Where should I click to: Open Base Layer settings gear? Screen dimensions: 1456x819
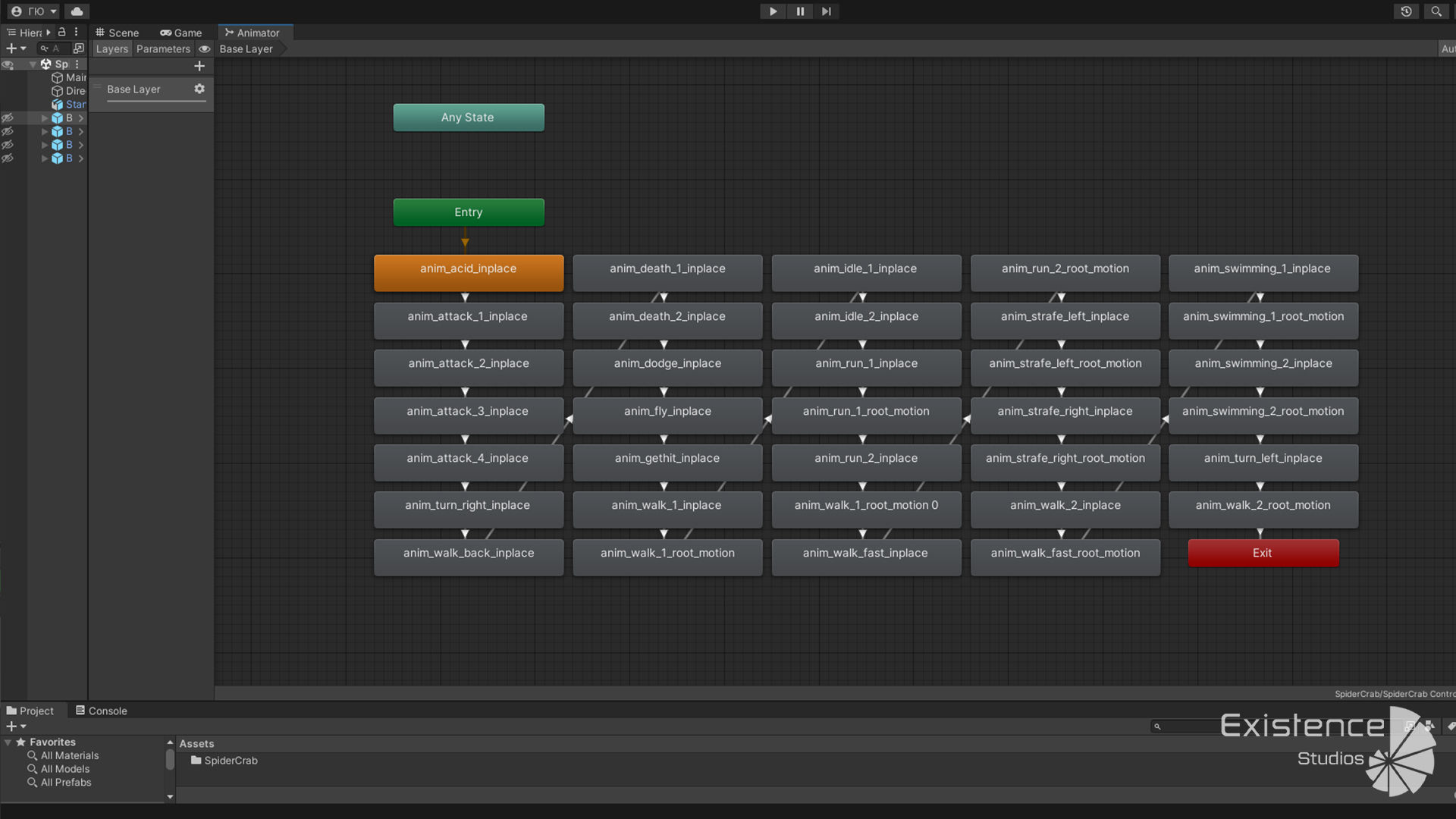click(x=199, y=89)
